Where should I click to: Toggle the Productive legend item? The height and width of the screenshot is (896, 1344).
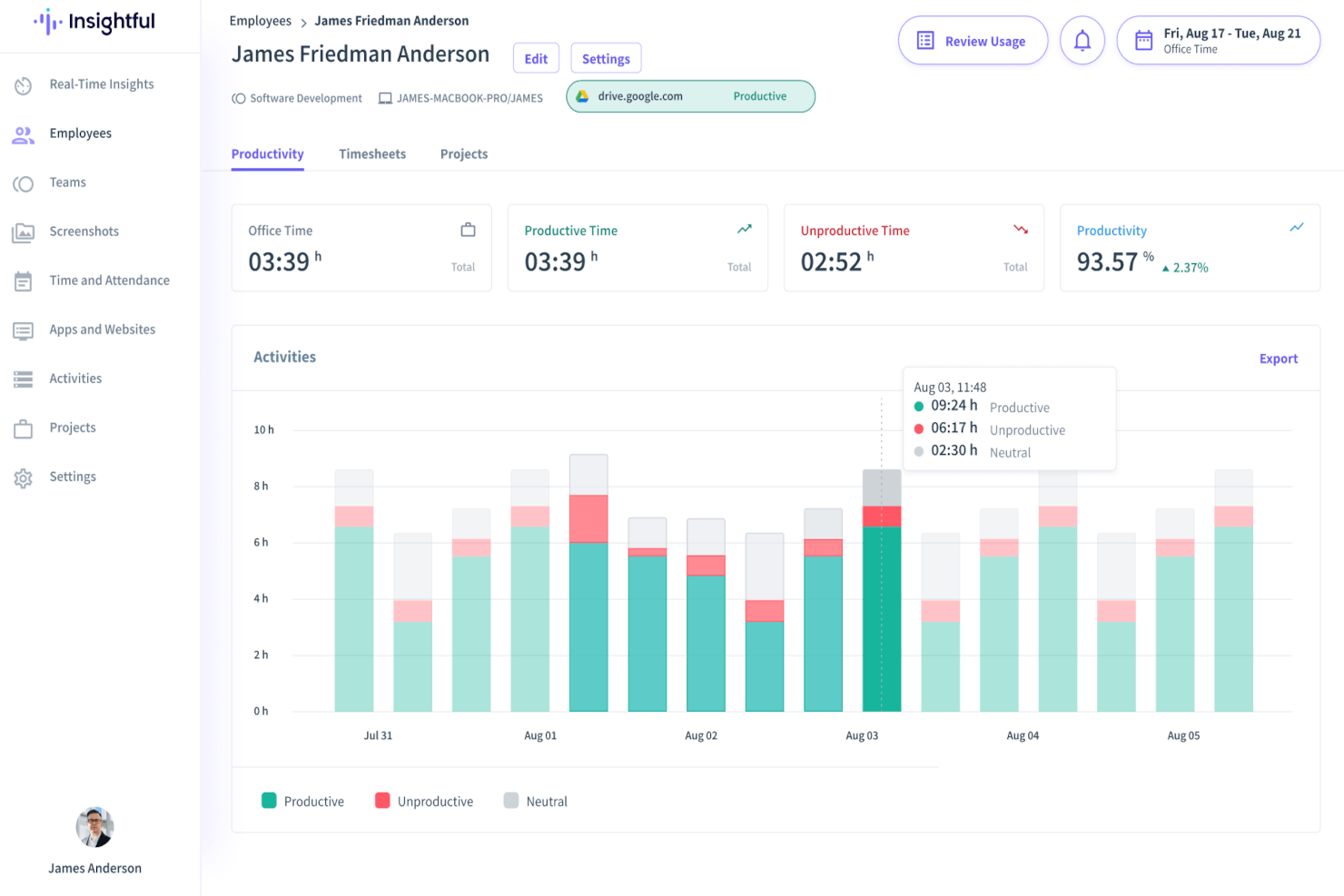pos(303,801)
